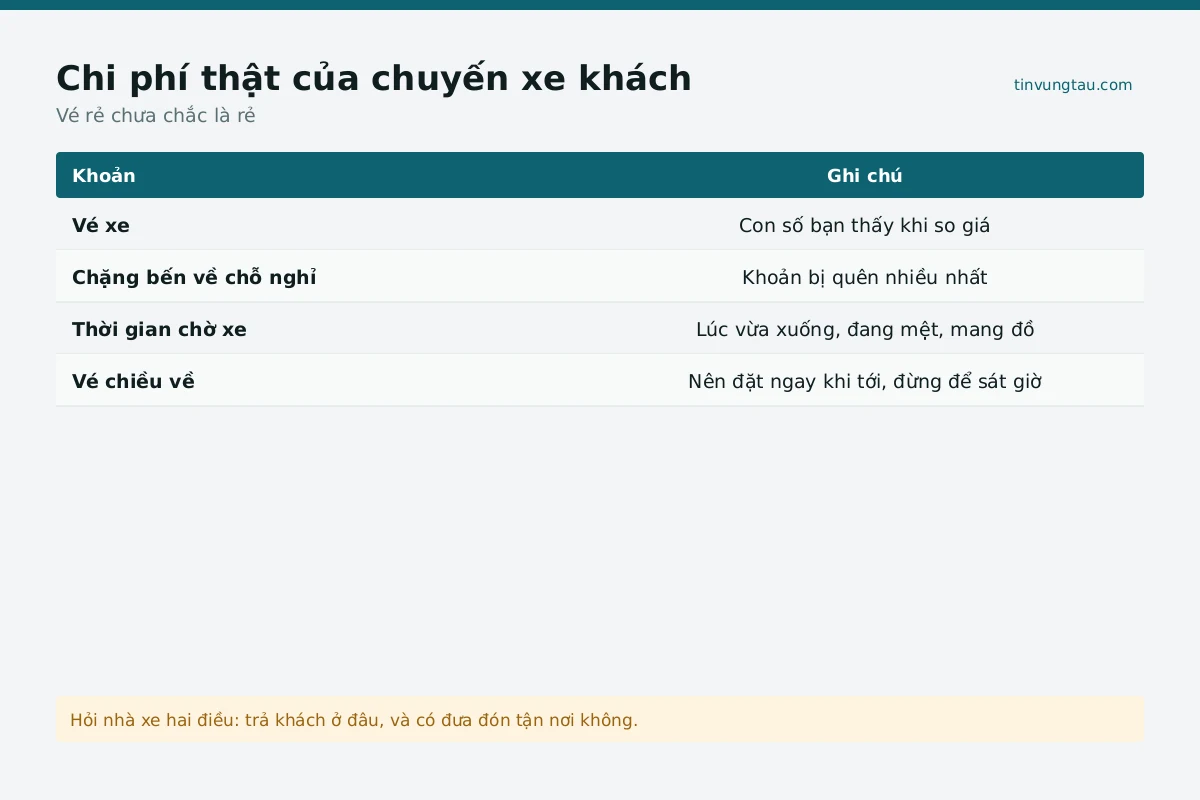1200x800 pixels.
Task: Click the tip 'Hỏi nhà xe hai điều'
Action: click(600, 719)
